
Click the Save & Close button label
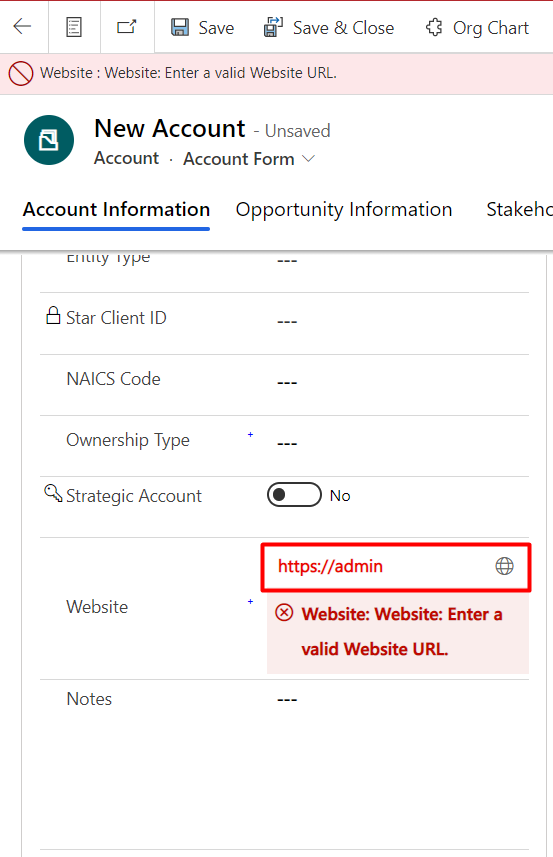[343, 28]
